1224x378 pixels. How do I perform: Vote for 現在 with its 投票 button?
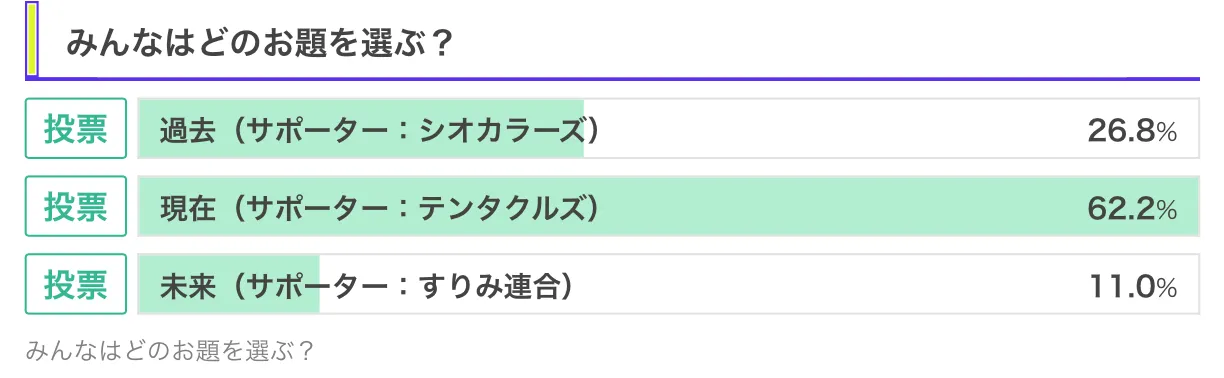[x=76, y=207]
